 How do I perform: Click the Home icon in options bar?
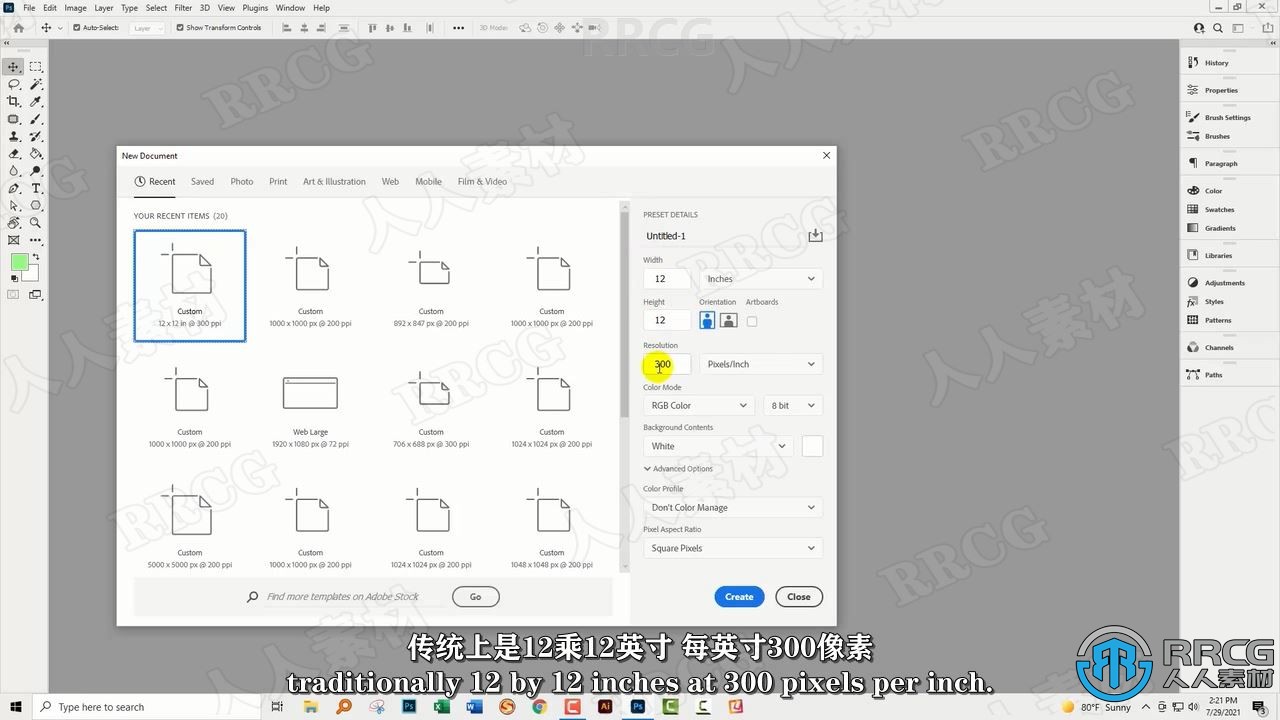coord(18,28)
